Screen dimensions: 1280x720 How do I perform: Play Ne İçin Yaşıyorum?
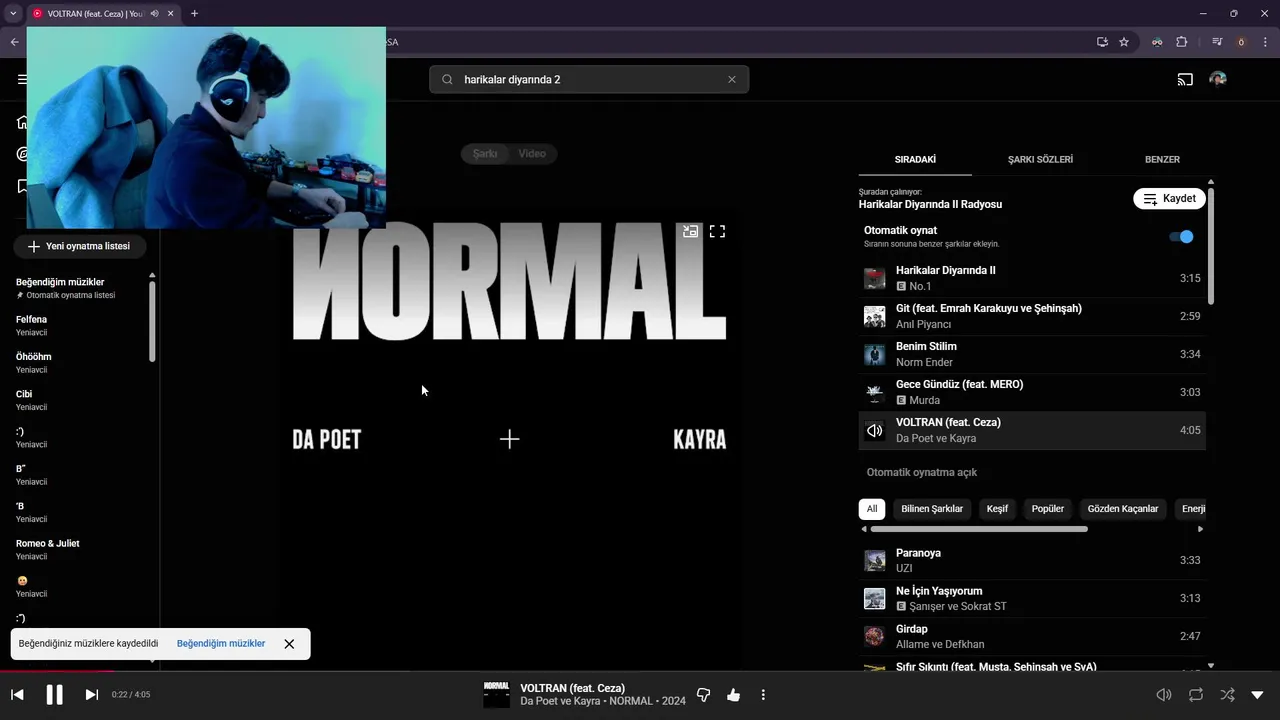[x=1032, y=598]
